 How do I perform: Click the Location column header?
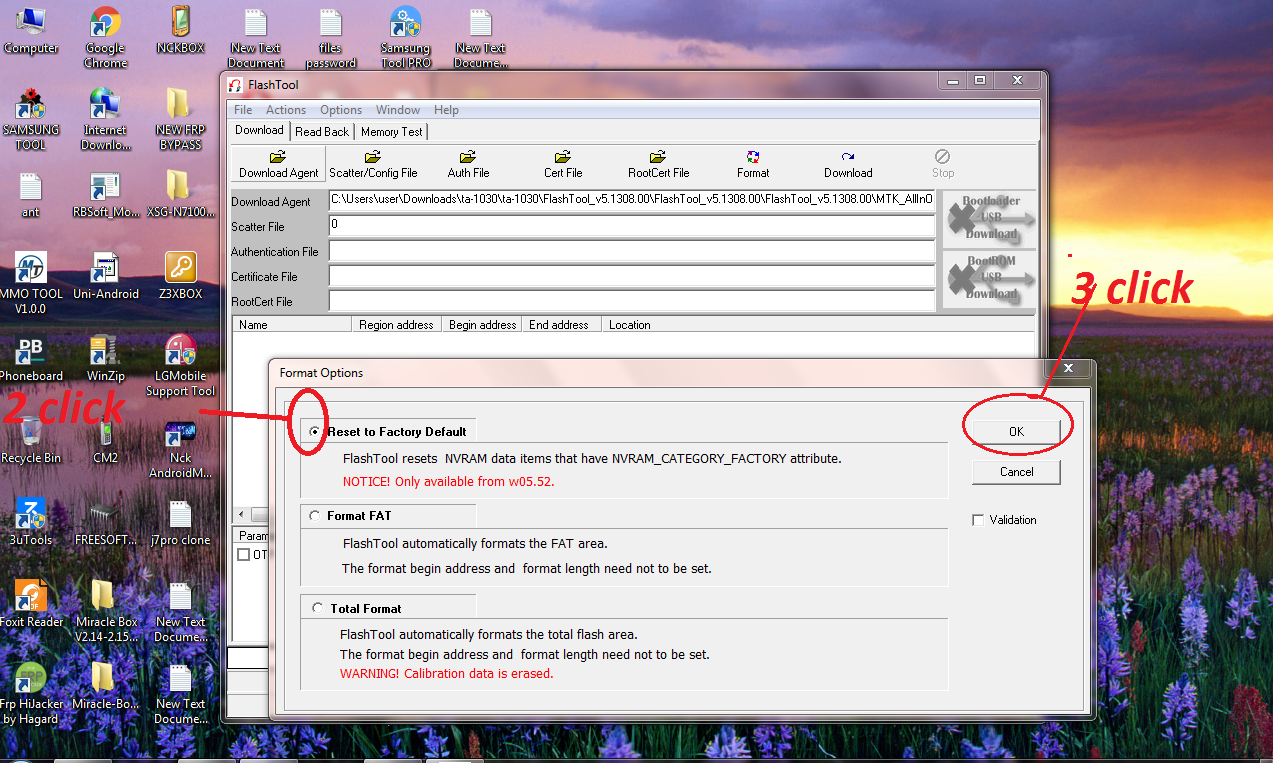coord(818,325)
